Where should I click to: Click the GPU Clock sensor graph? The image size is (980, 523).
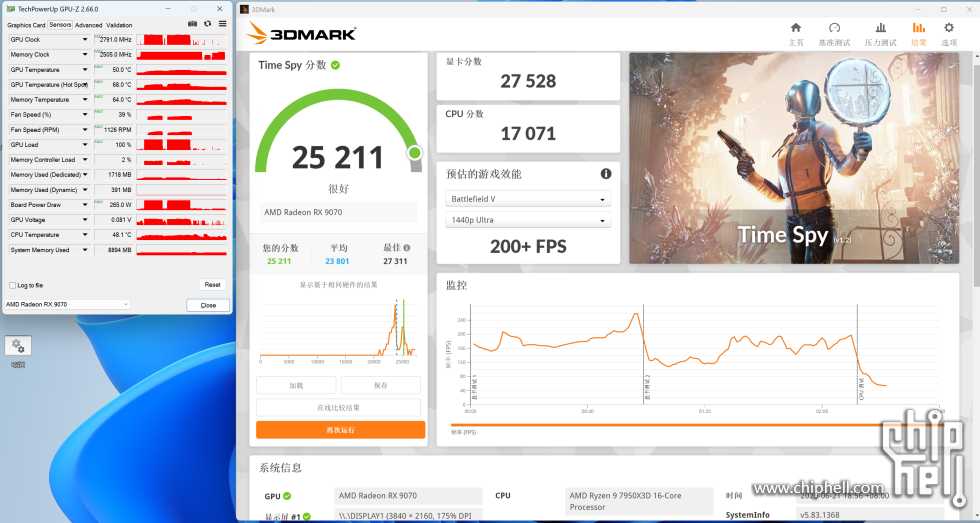click(x=181, y=39)
